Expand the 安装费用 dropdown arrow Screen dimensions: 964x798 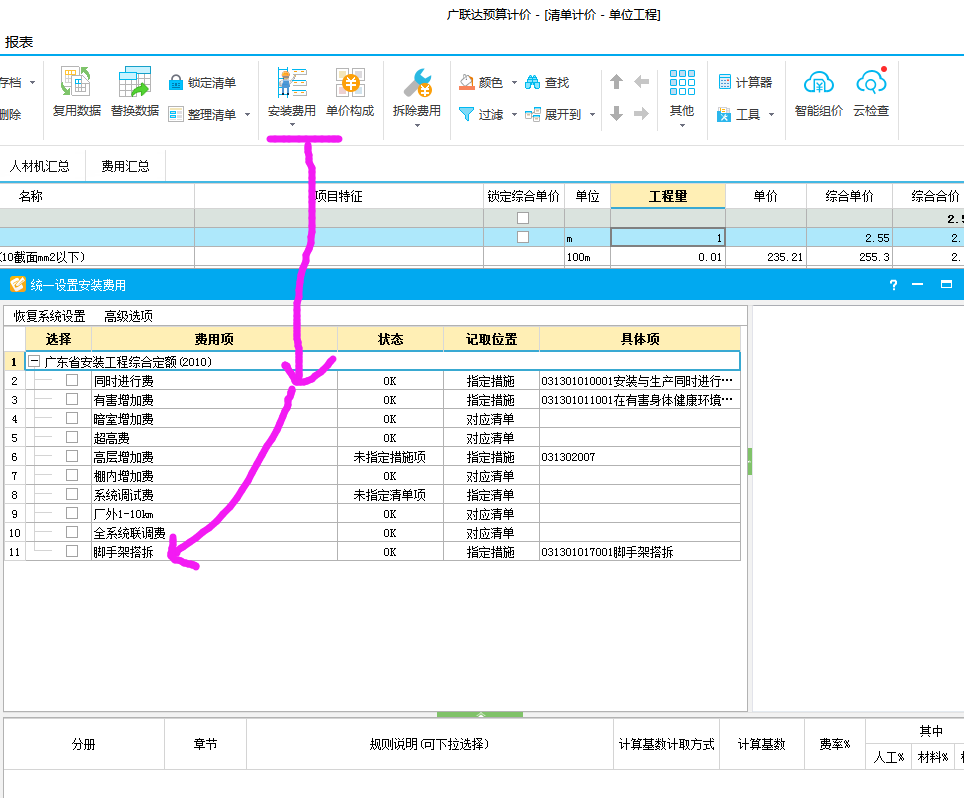coord(292,125)
